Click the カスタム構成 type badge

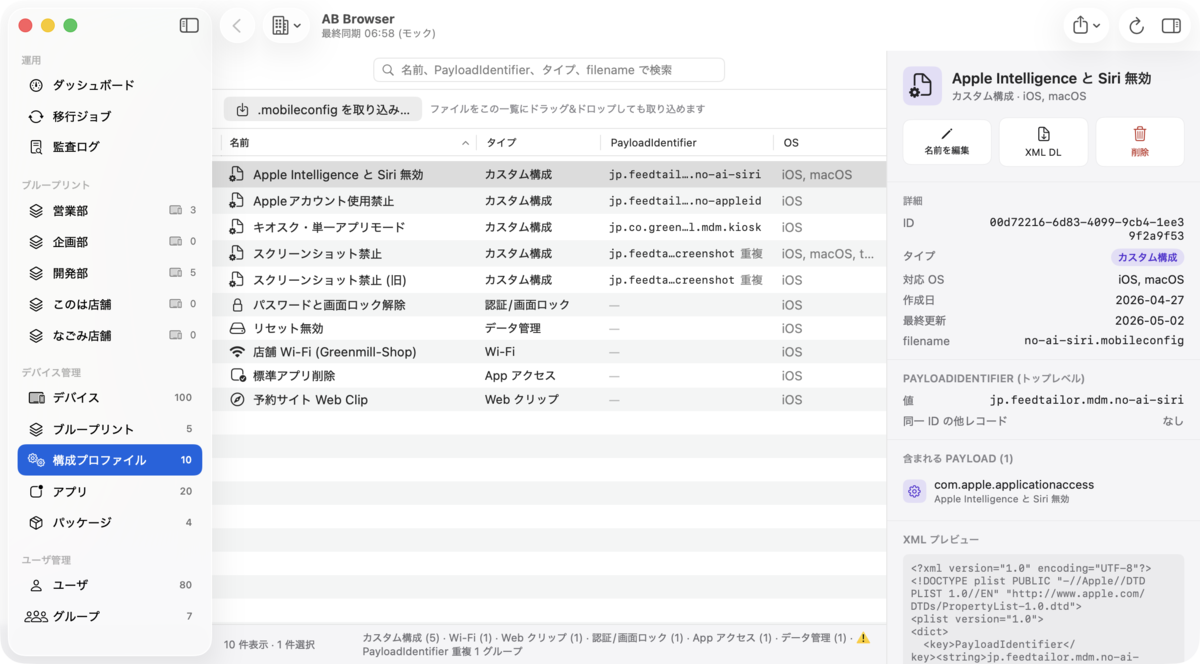point(1147,257)
